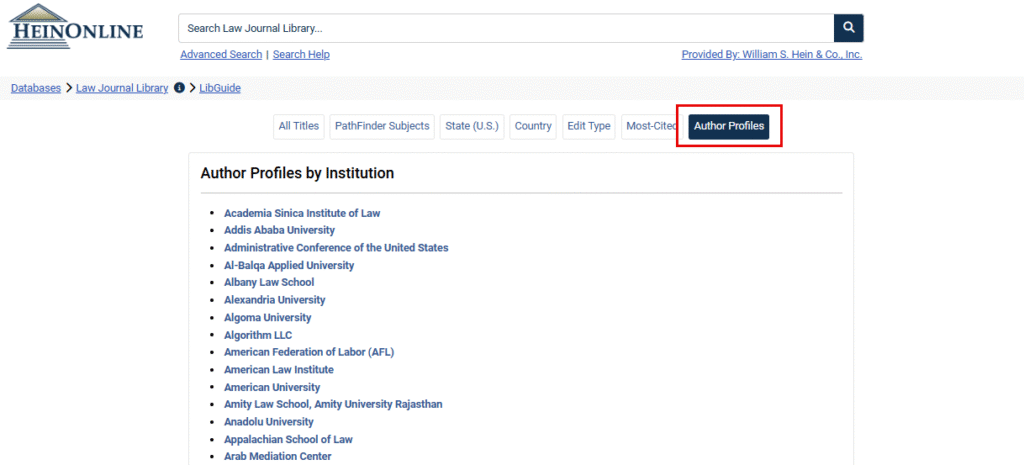Go to Databases in the breadcrumb
This screenshot has height=465, width=1024.
(x=36, y=88)
